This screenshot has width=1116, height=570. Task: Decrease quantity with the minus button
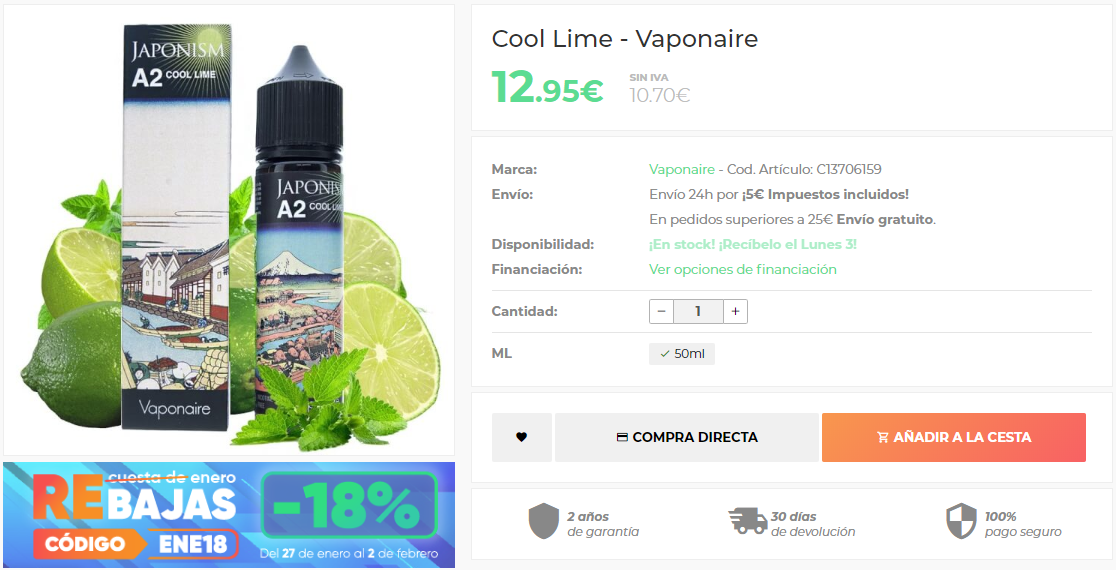(x=661, y=311)
